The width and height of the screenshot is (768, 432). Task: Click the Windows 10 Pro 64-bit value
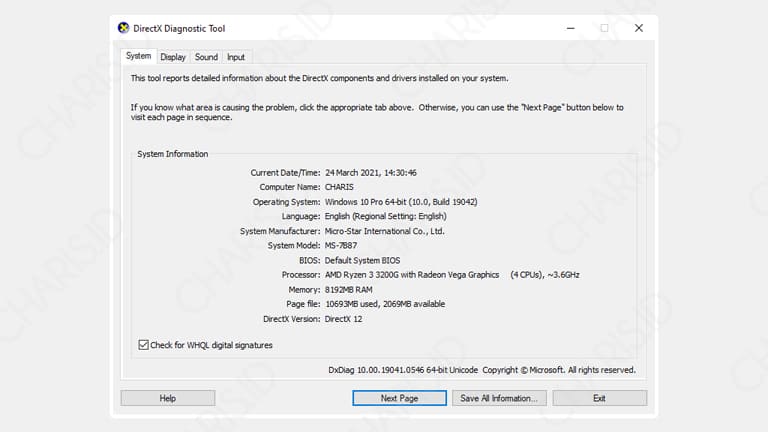click(401, 202)
